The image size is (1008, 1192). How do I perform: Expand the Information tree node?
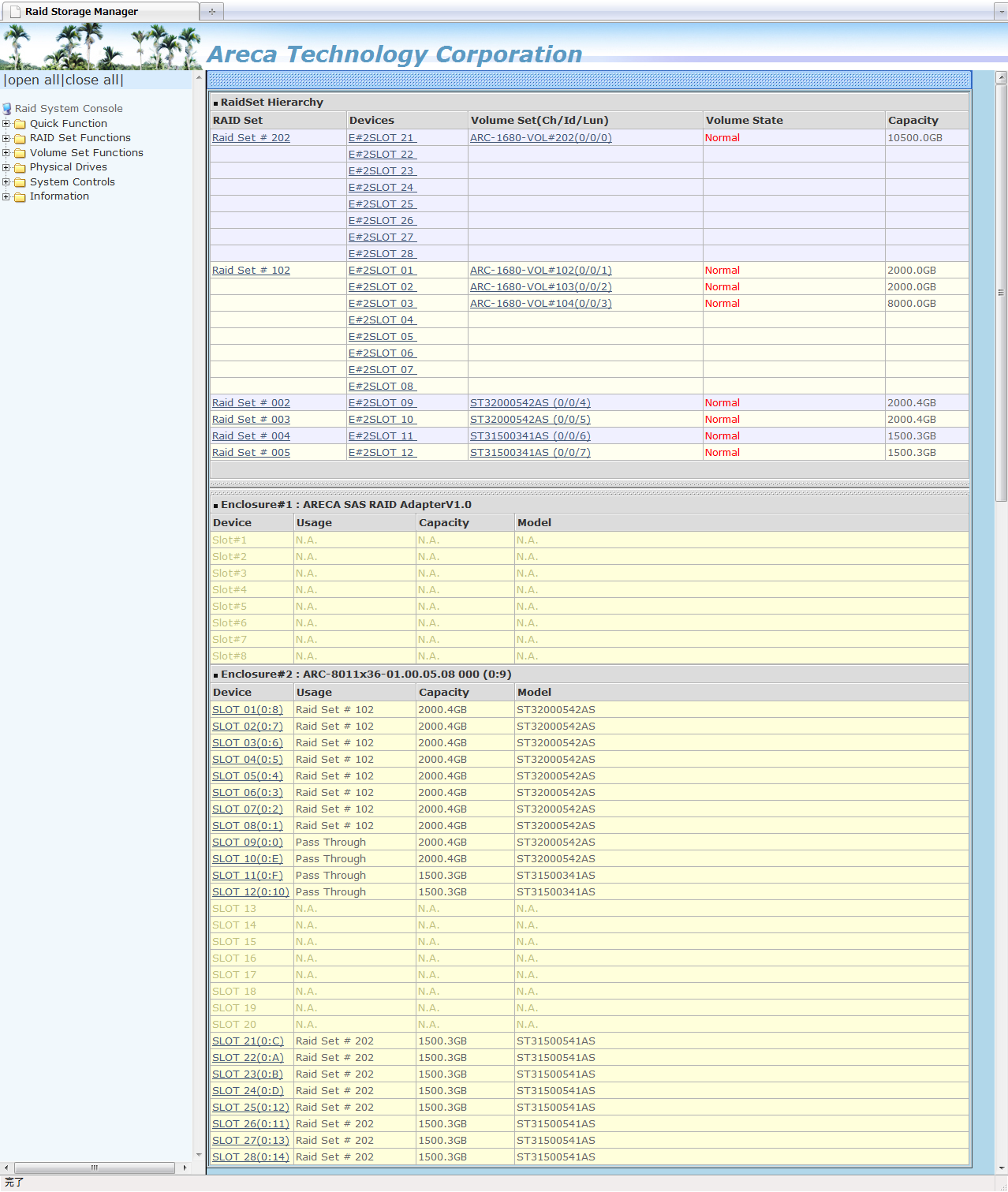point(6,196)
